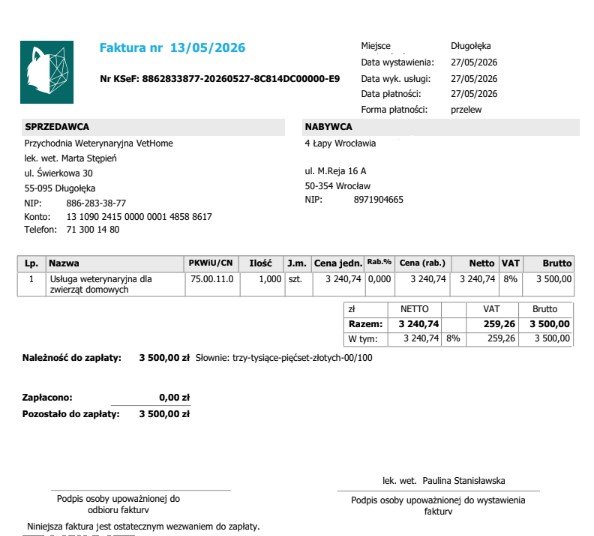Select the invoice number 13/05/2026 heading
The width and height of the screenshot is (594, 536).
pos(172,48)
